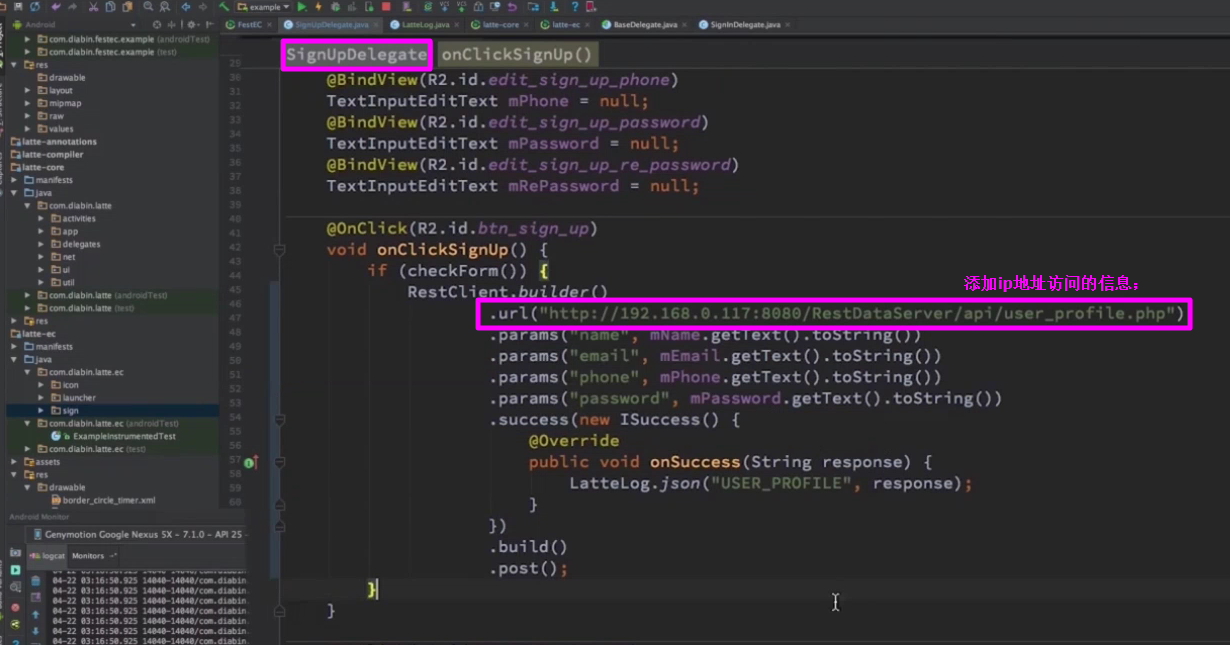Expand the values folder arrow

coord(30,129)
